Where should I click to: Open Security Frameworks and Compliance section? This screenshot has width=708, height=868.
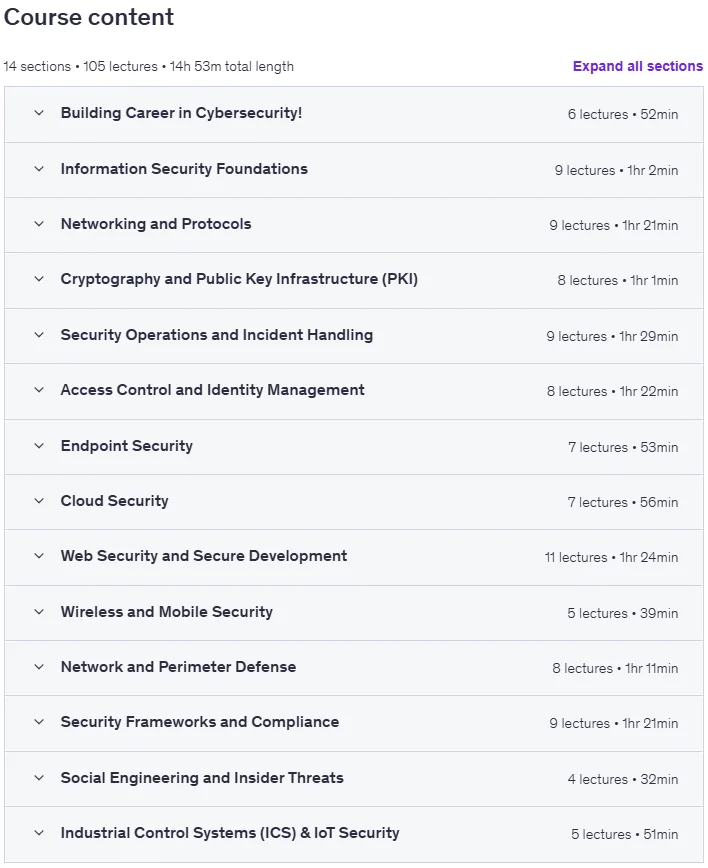click(x=354, y=723)
